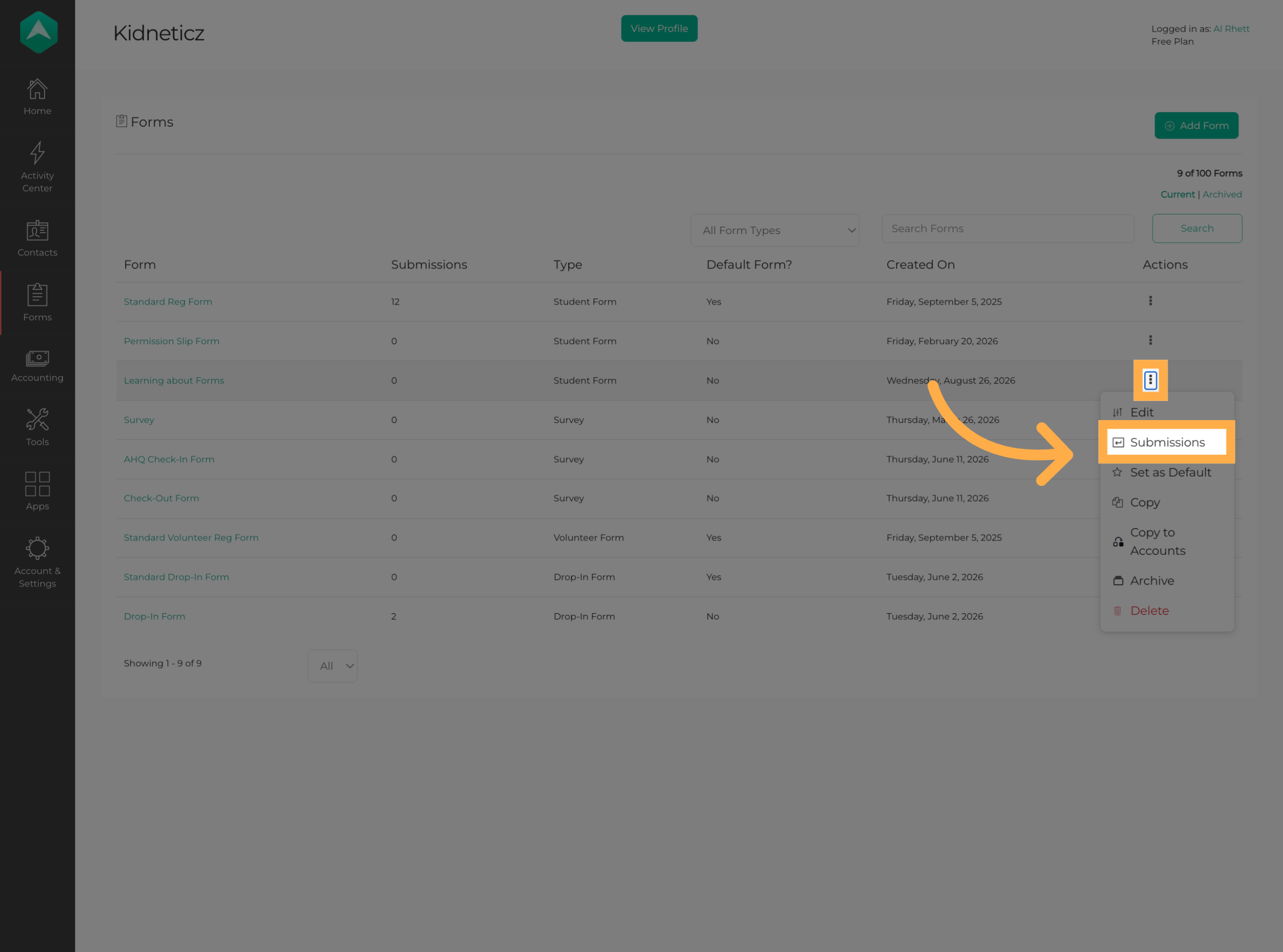Click the 'Free Plan' label
This screenshot has height=952, width=1283.
[x=1172, y=42]
